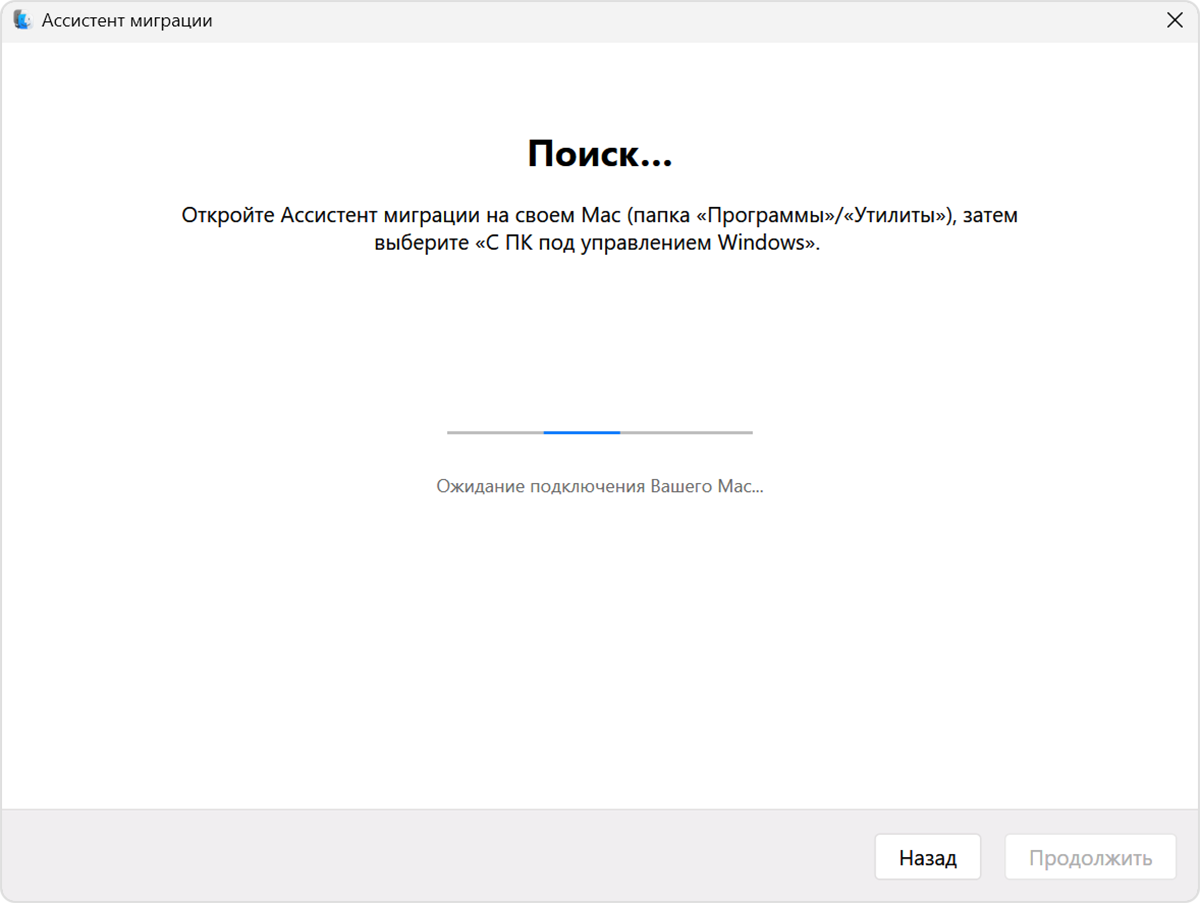This screenshot has height=904, width=1200.
Task: Click the Migration Assistant app icon in title bar
Action: pos(22,20)
